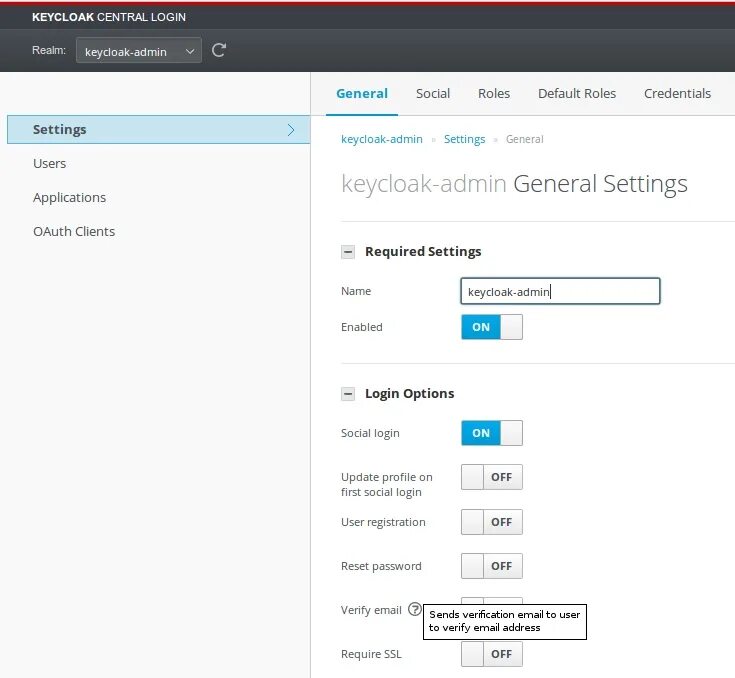Switch to the Default Roles tab

coord(577,93)
